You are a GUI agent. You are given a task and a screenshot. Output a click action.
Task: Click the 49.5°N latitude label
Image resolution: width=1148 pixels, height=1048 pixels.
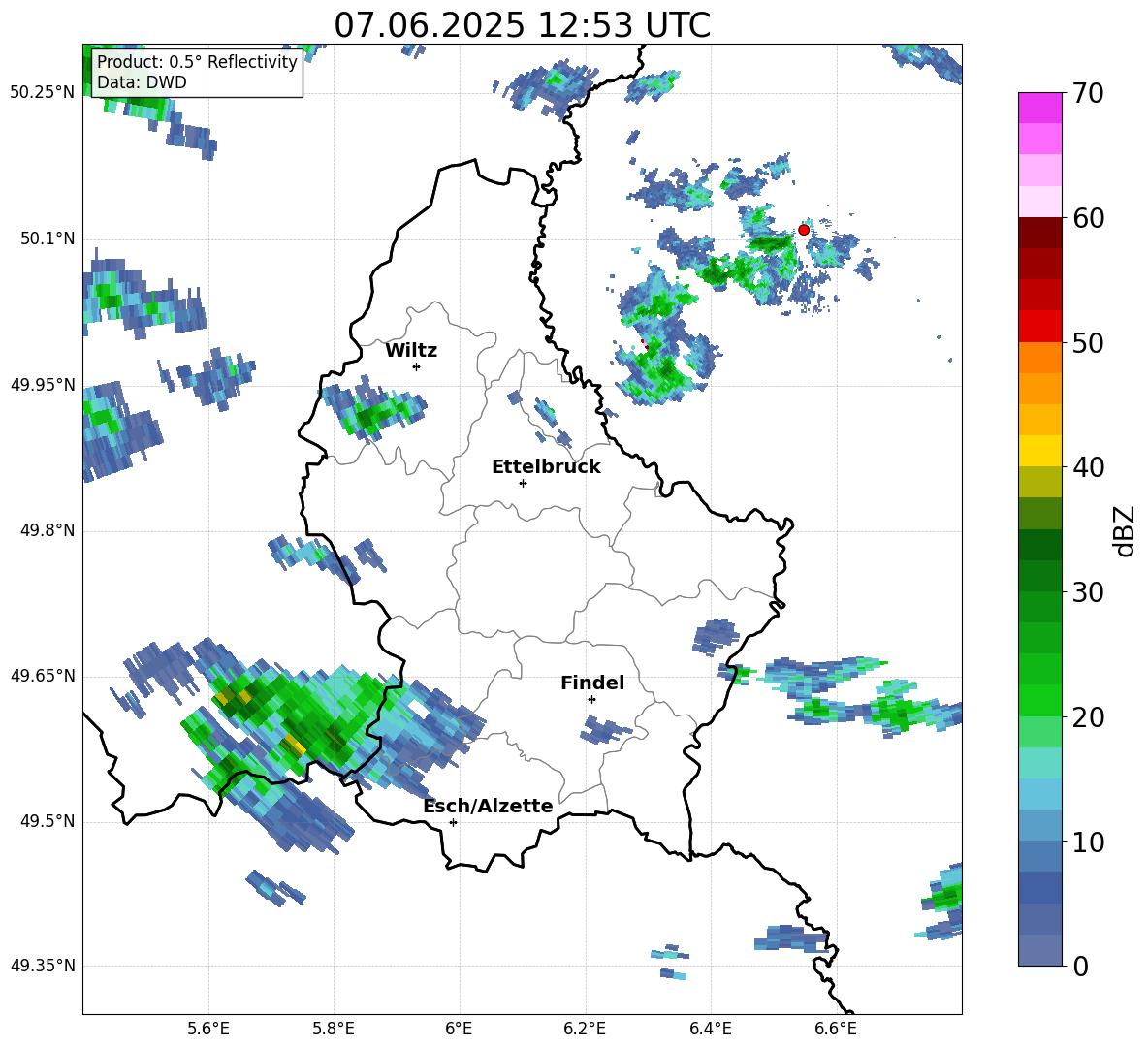tap(48, 821)
